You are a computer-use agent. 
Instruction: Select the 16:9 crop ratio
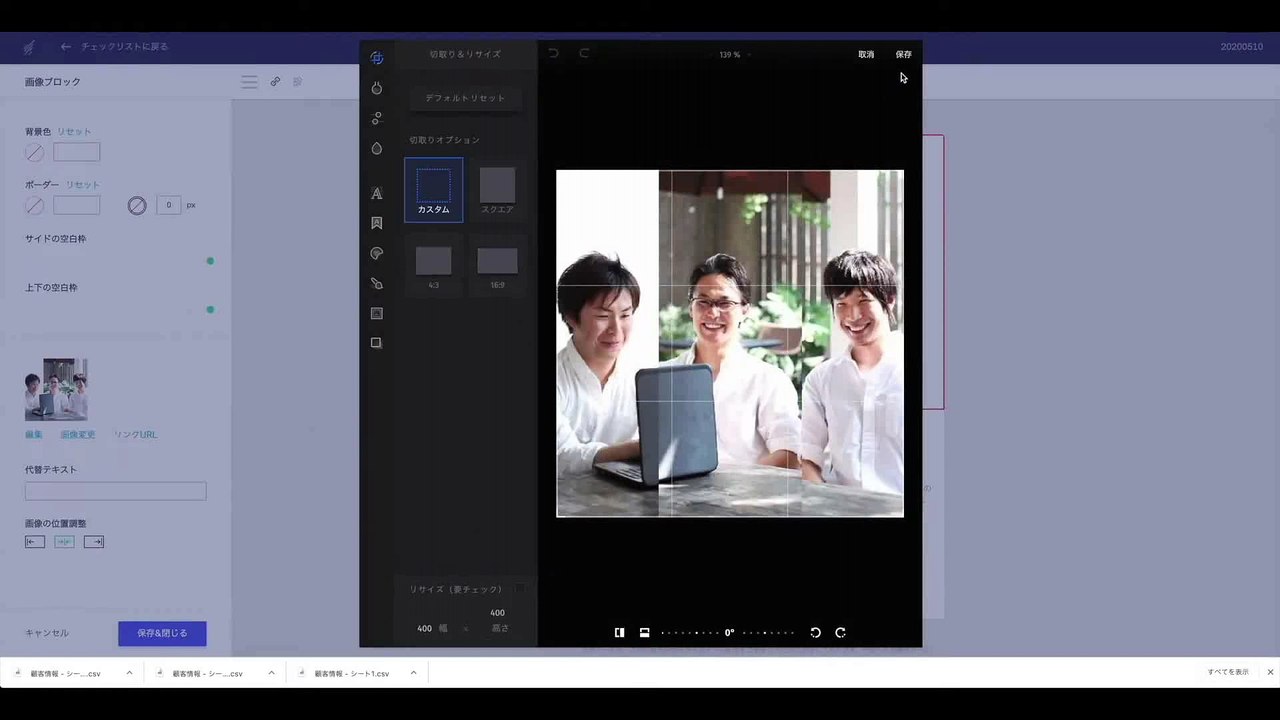pyautogui.click(x=497, y=266)
